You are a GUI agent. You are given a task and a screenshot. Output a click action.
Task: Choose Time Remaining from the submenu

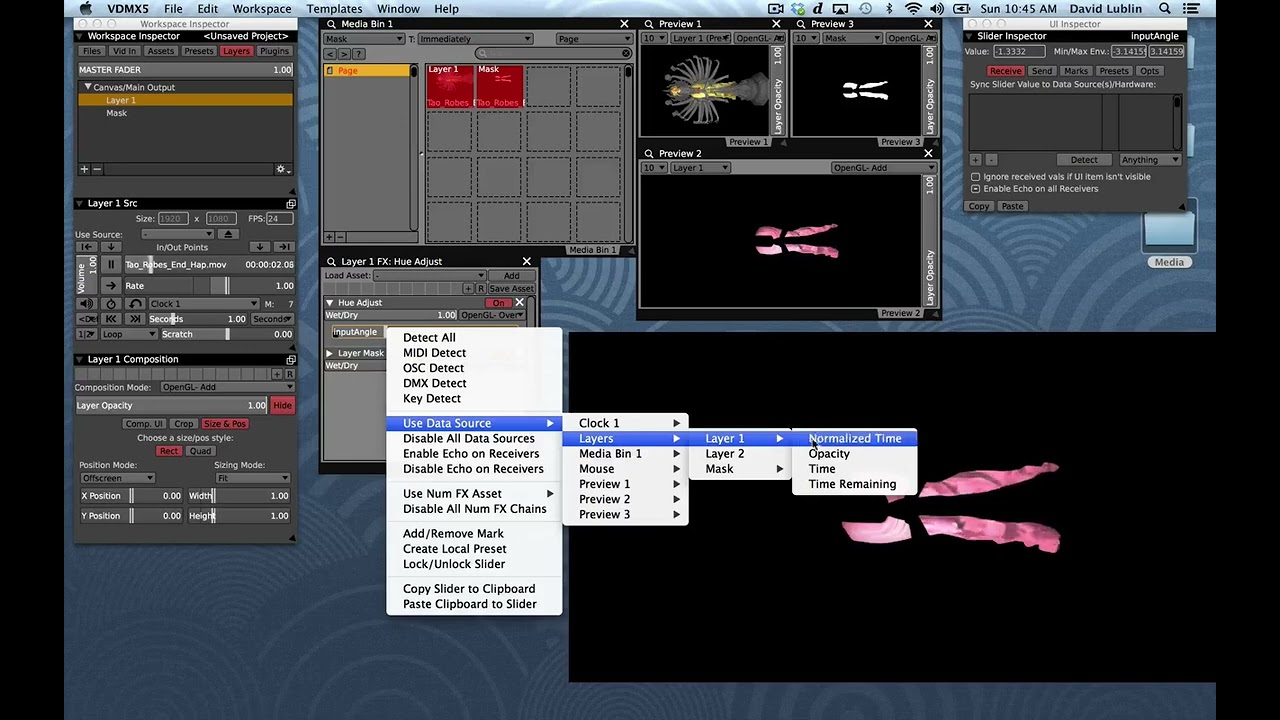coord(852,484)
